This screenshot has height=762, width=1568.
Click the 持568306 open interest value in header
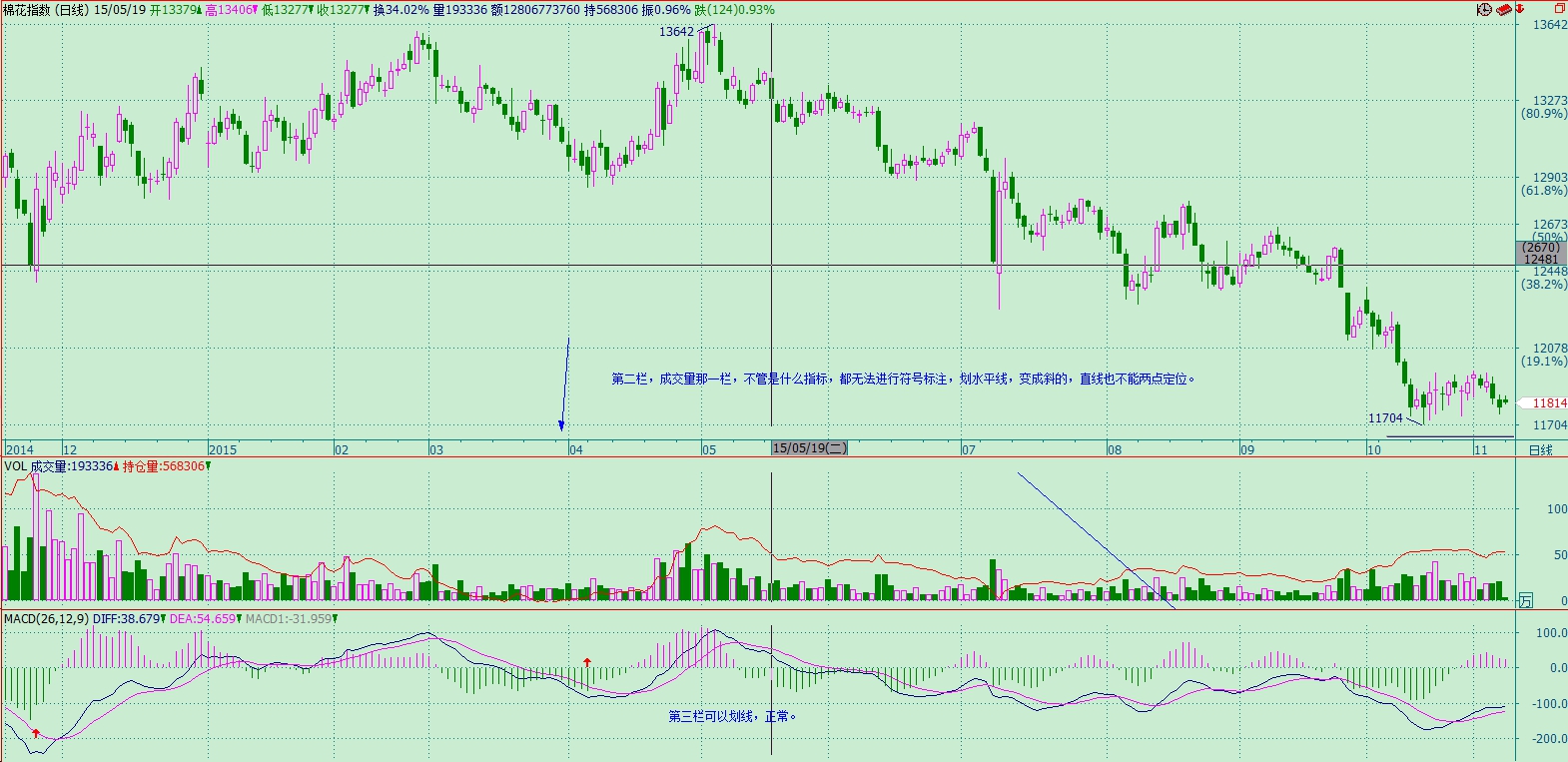click(611, 9)
